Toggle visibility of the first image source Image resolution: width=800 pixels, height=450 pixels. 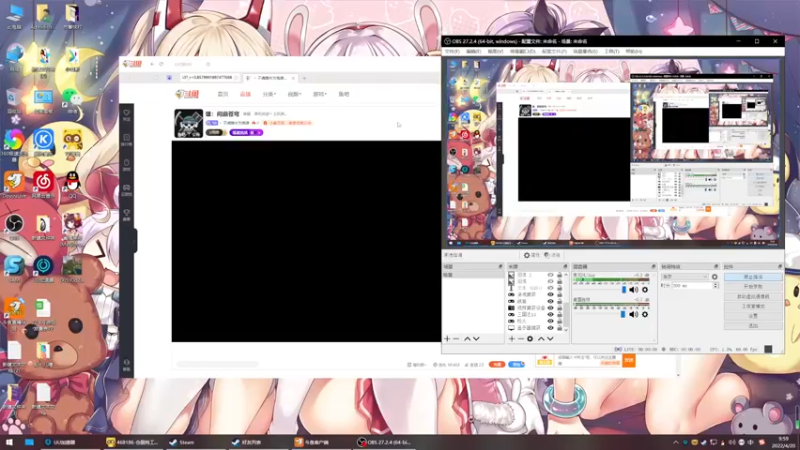point(550,275)
